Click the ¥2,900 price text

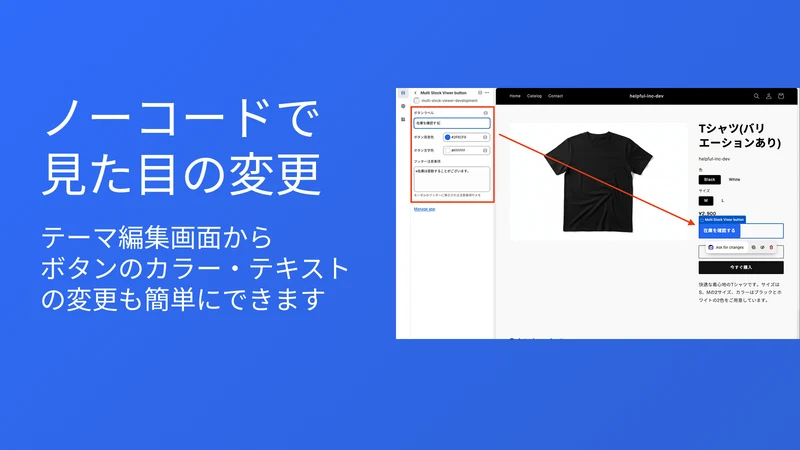(x=707, y=213)
